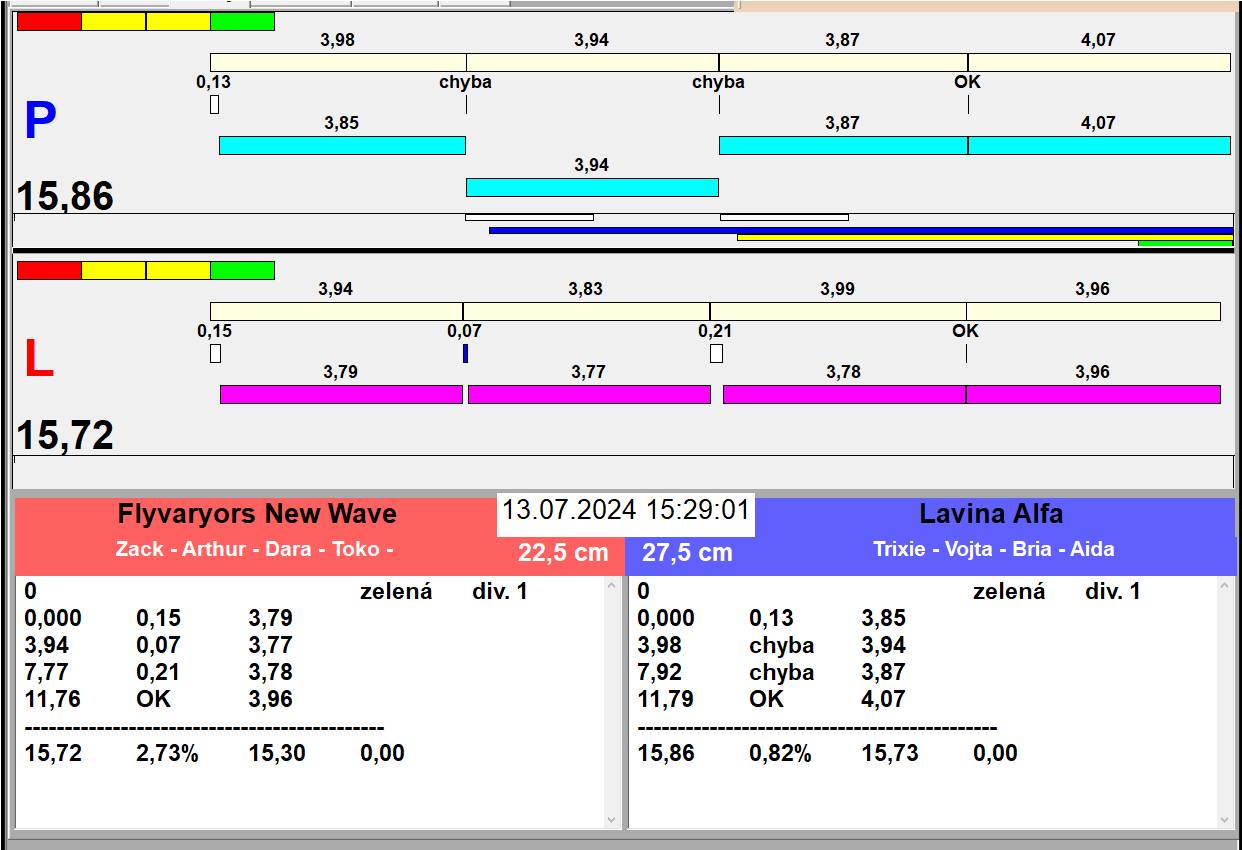Image resolution: width=1242 pixels, height=850 pixels.
Task: Click the lane L total time 15,72
Action: (x=65, y=435)
